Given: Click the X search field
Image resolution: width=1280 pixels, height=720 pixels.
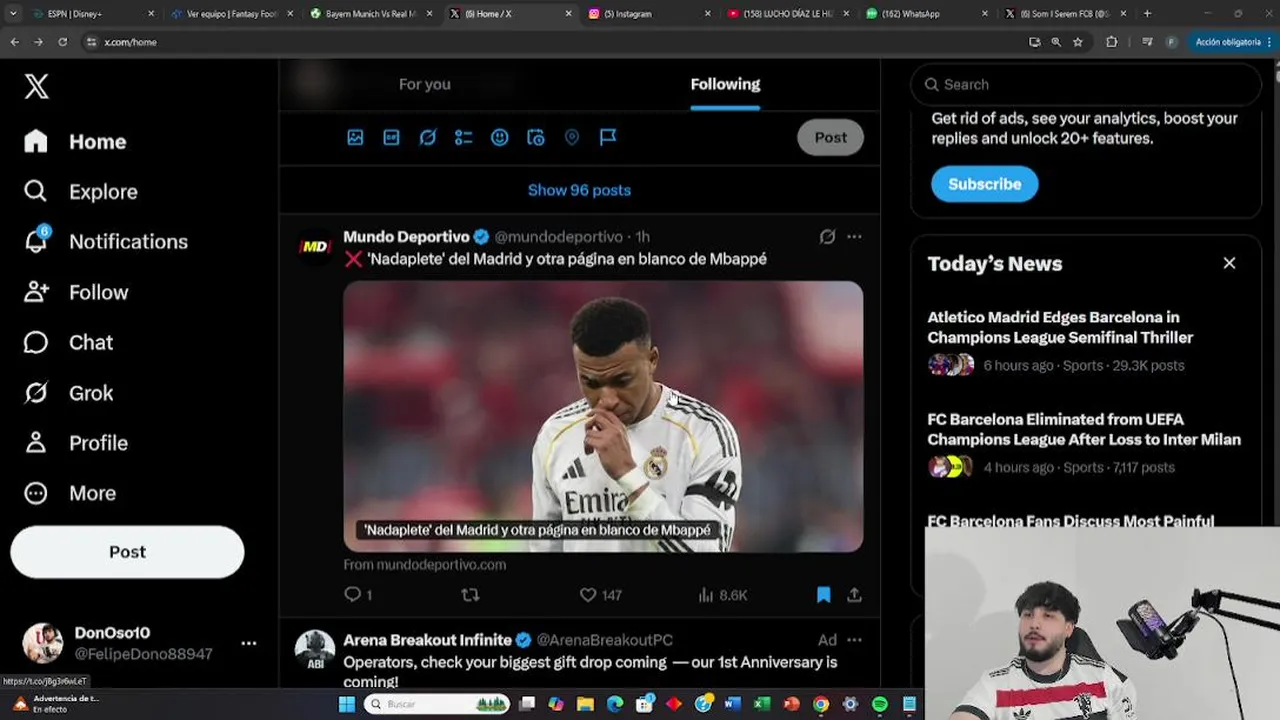Looking at the screenshot, I should coord(1086,84).
